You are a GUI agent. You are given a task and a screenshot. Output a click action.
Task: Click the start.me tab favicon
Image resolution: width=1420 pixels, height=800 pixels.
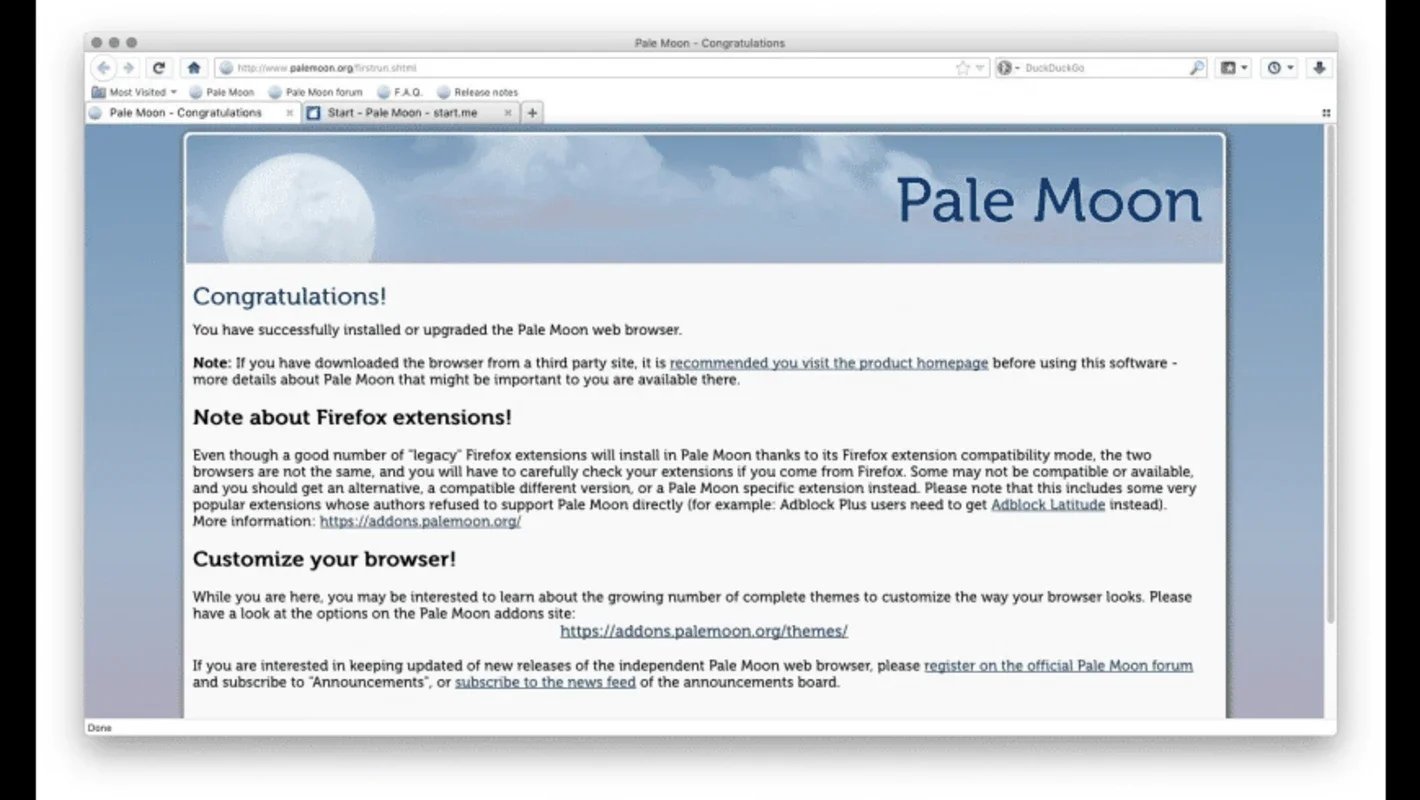[314, 113]
